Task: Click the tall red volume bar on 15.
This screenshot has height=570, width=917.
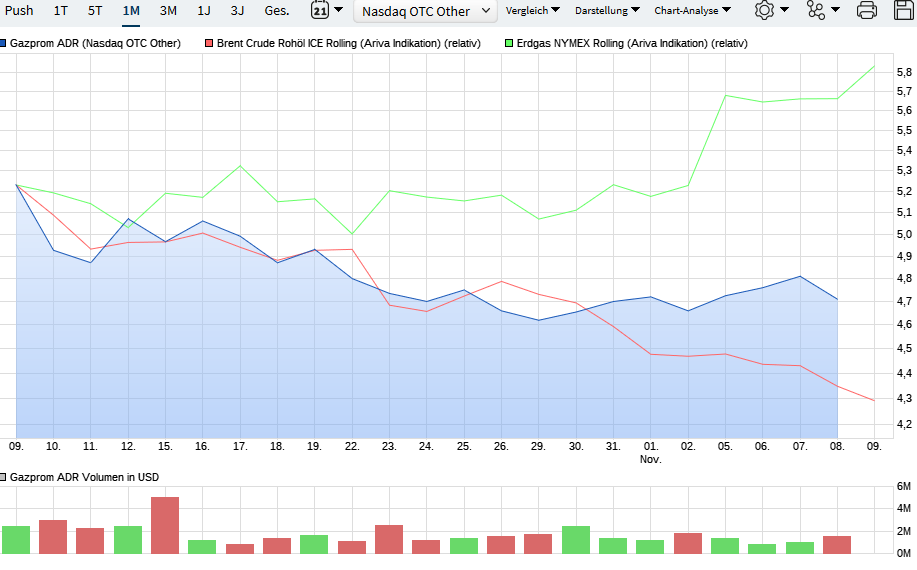Action: (x=165, y=525)
